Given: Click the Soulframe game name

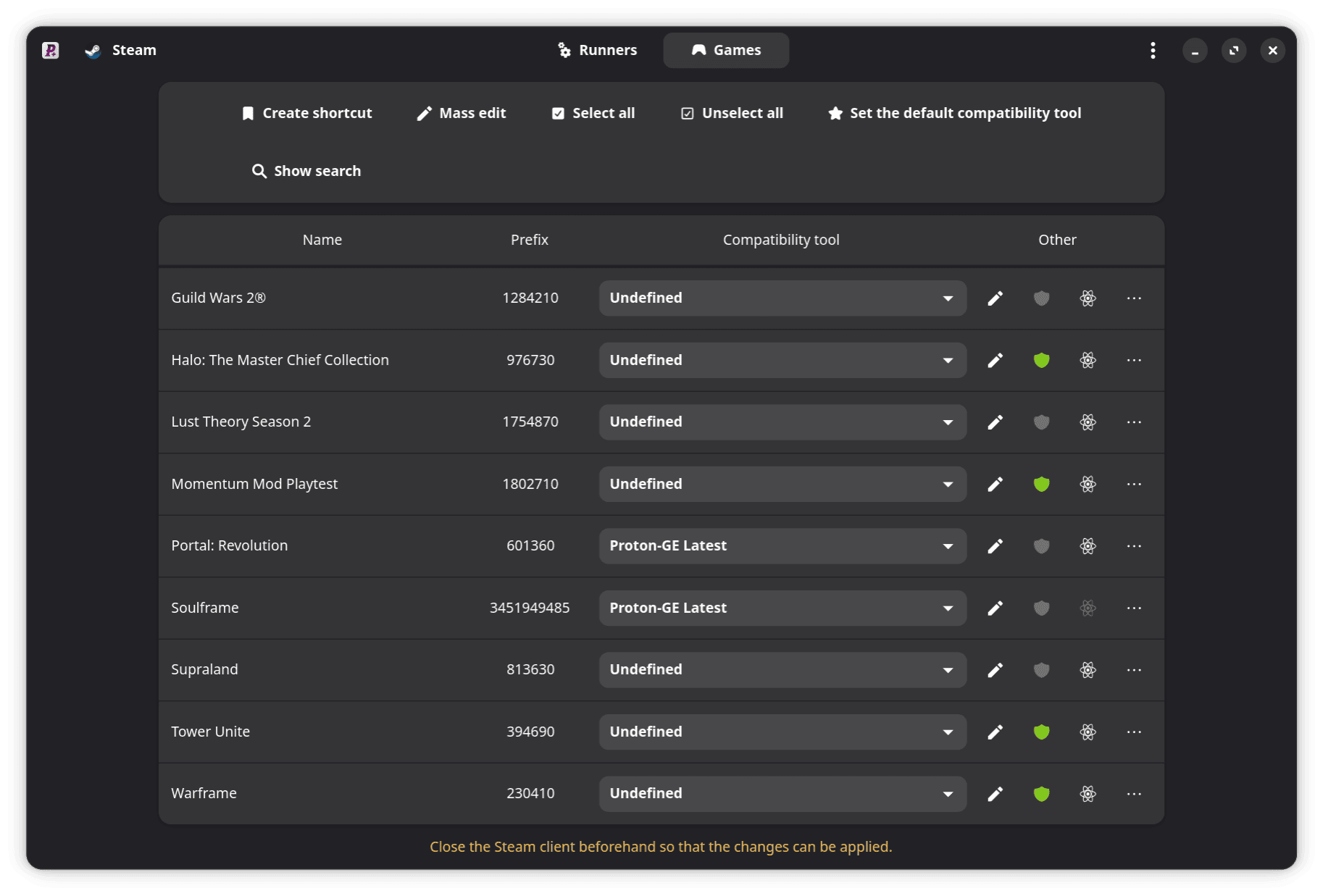Looking at the screenshot, I should point(204,608).
